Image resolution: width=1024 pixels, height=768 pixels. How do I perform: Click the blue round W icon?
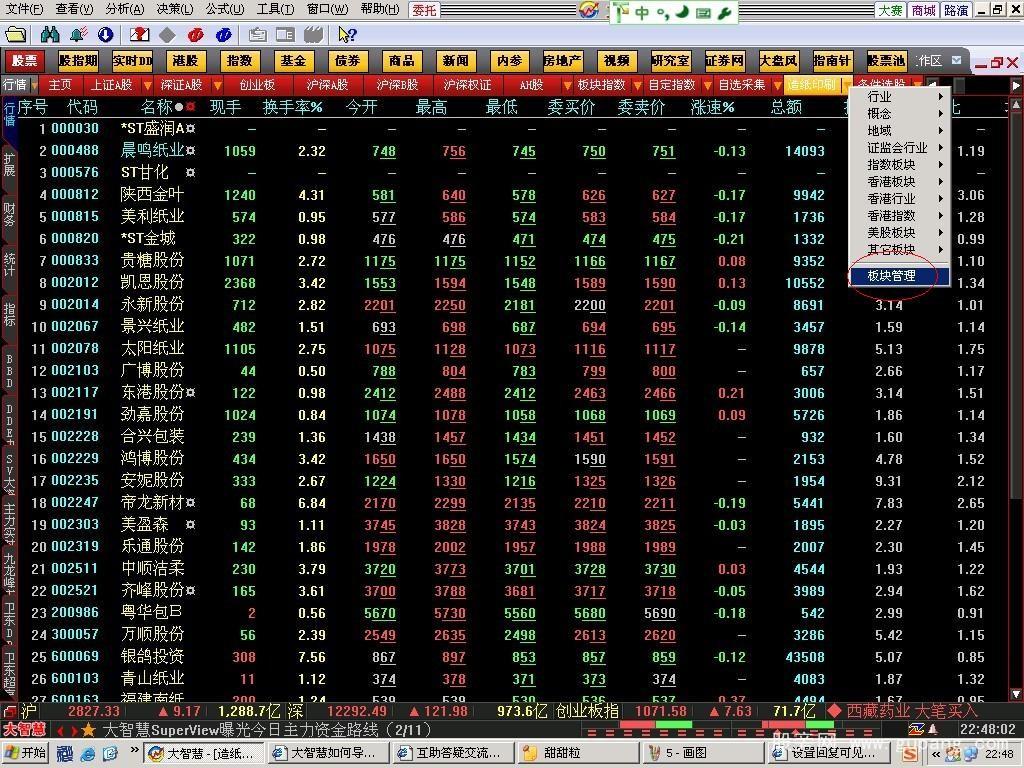point(223,35)
